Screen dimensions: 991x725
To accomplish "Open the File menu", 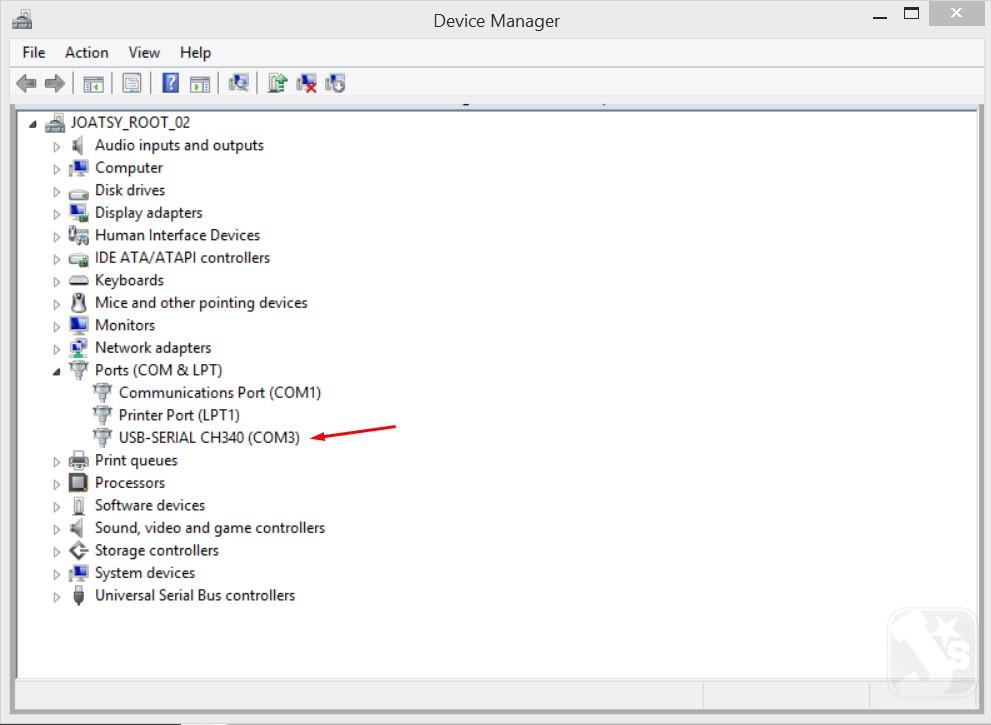I will click(33, 52).
